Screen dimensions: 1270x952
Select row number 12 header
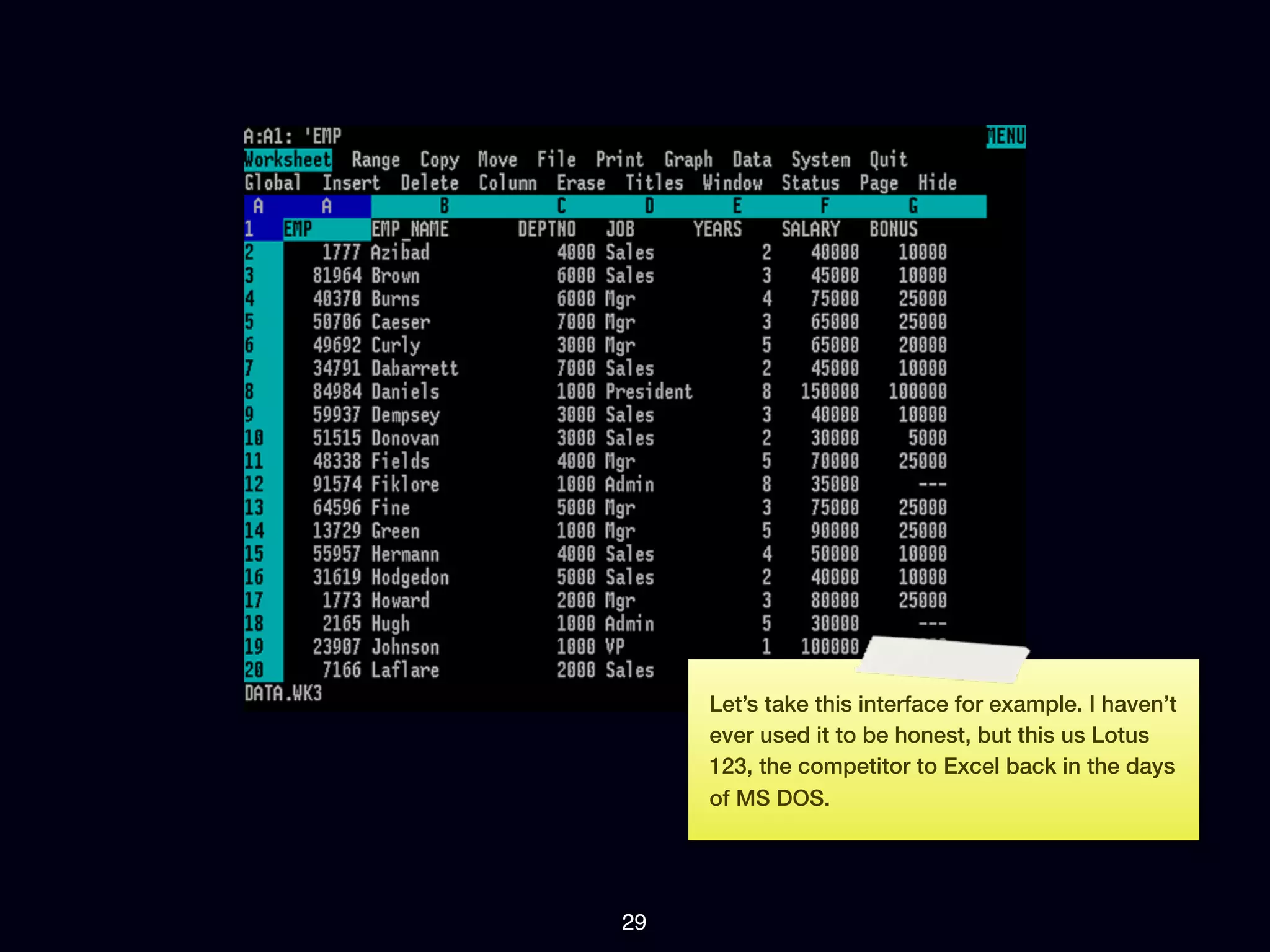[264, 485]
